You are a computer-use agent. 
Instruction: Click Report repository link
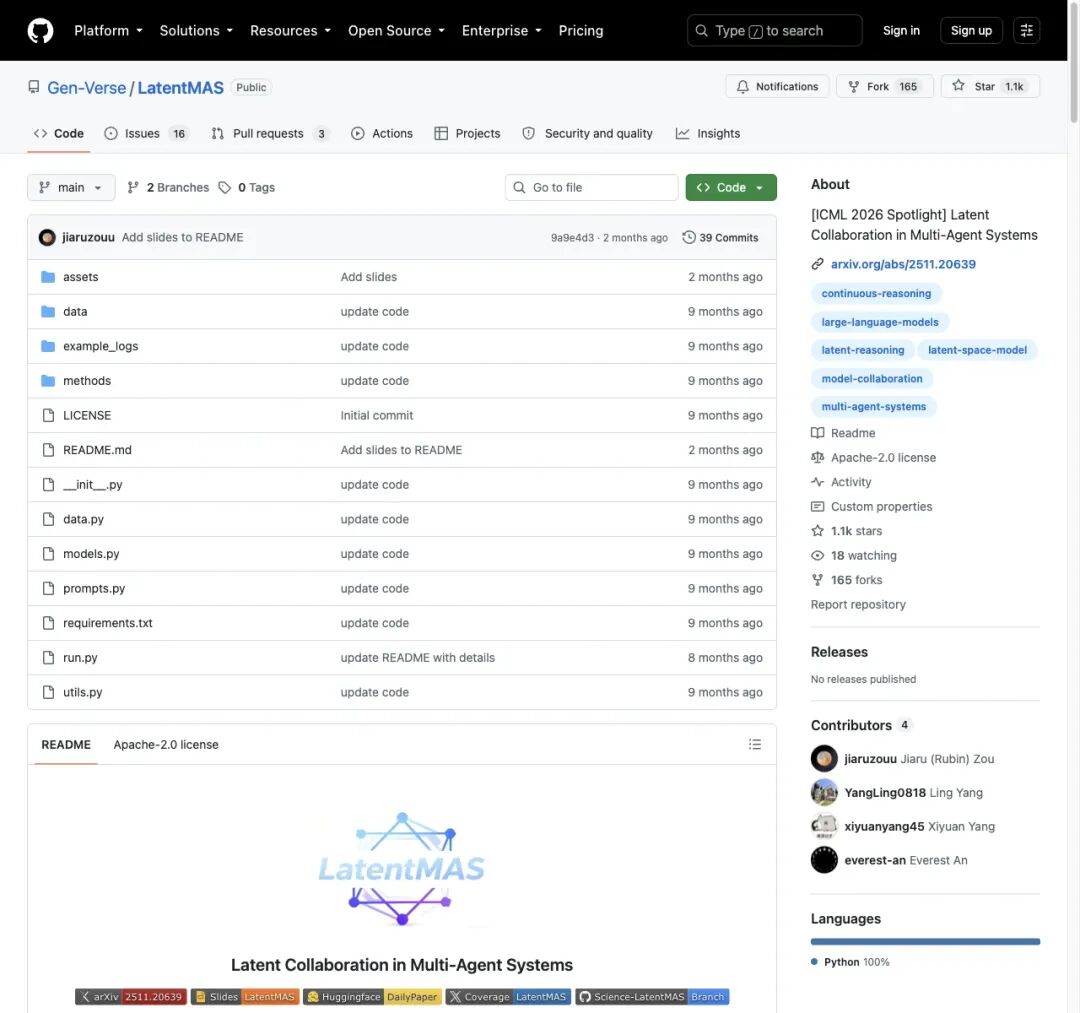(x=858, y=604)
